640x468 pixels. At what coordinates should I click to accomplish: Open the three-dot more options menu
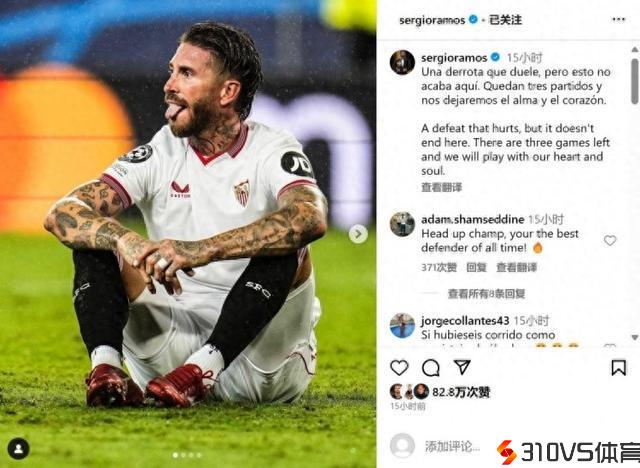click(618, 19)
